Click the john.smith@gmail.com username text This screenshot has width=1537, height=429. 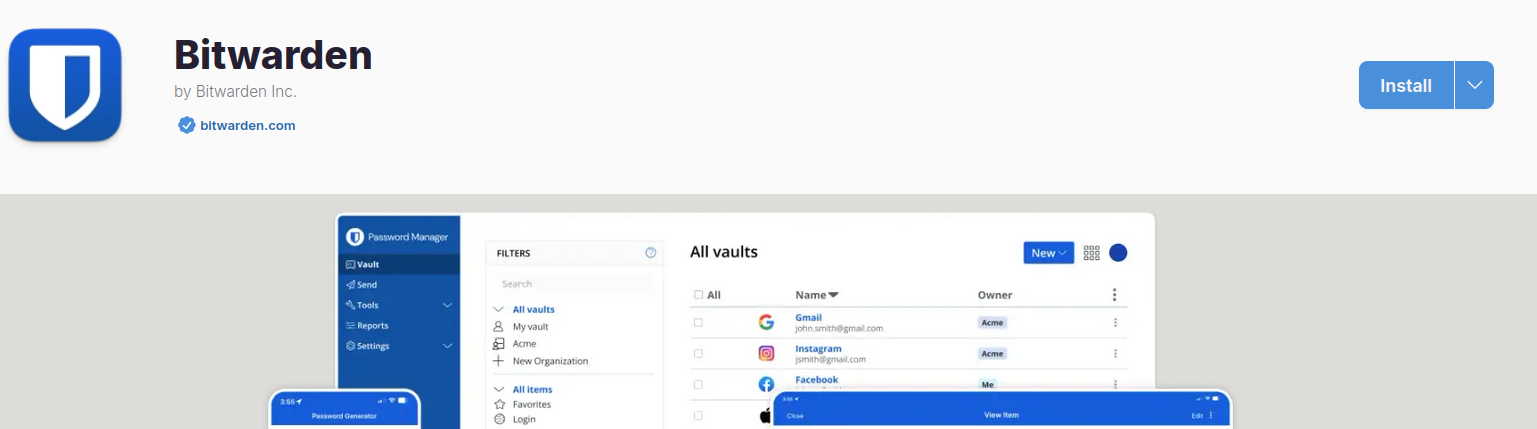(x=839, y=328)
